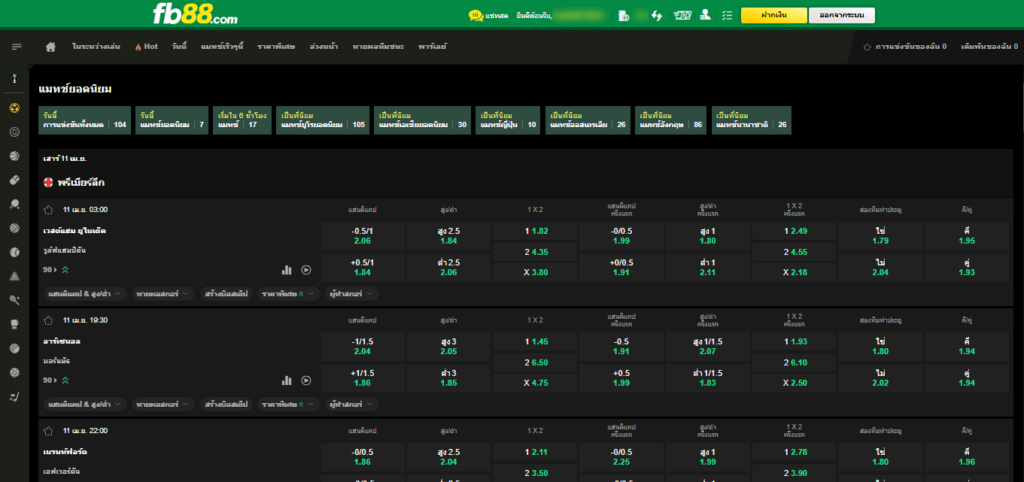Open การแข่งขันของฉัน favorites star
This screenshot has width=1024, height=482.
coord(867,47)
